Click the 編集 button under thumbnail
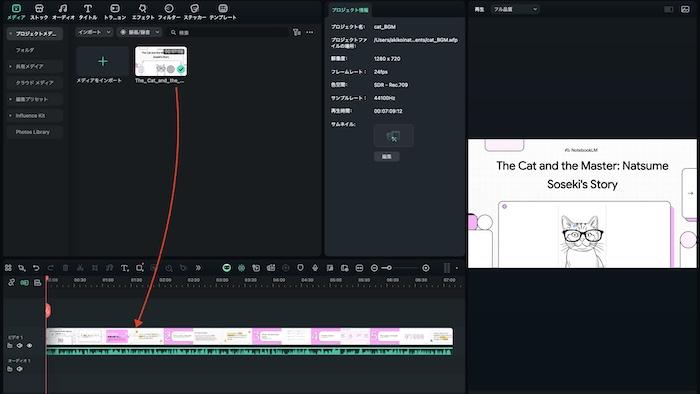Image resolution: width=700 pixels, height=394 pixels. [387, 157]
